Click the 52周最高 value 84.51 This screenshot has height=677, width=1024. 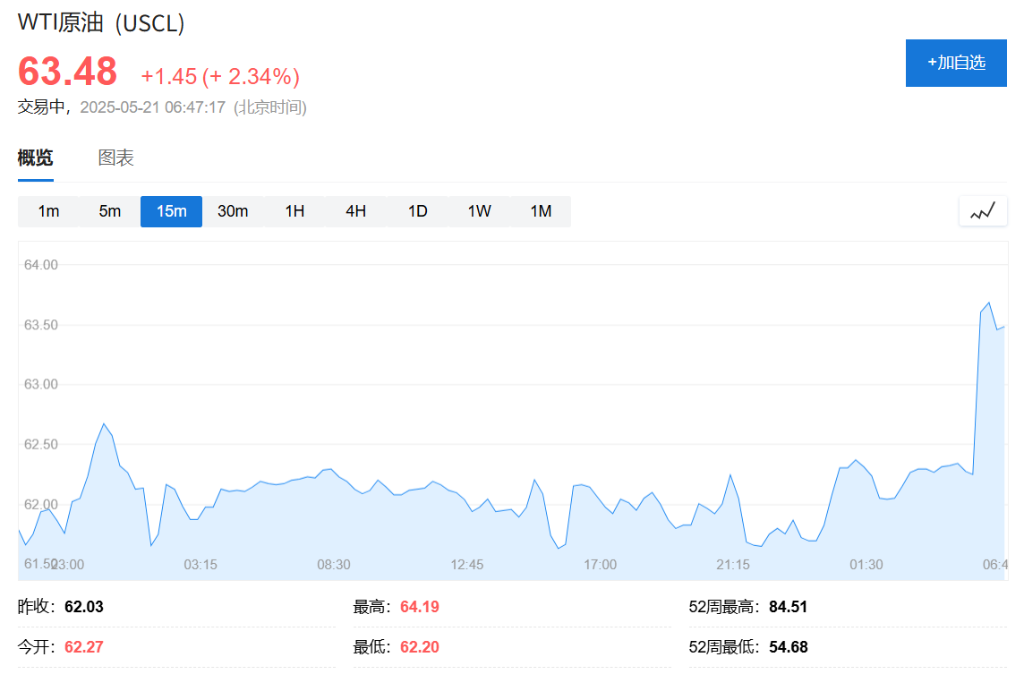(x=788, y=607)
